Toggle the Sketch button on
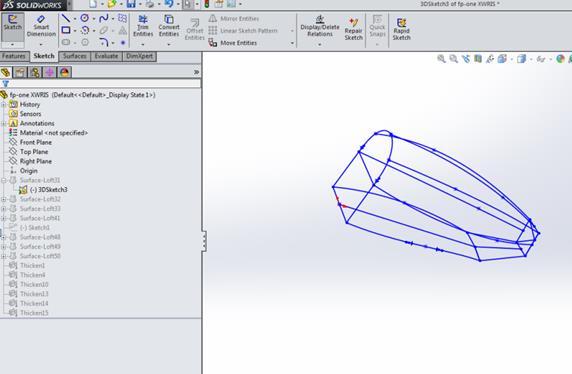572x374 pixels. pos(13,26)
